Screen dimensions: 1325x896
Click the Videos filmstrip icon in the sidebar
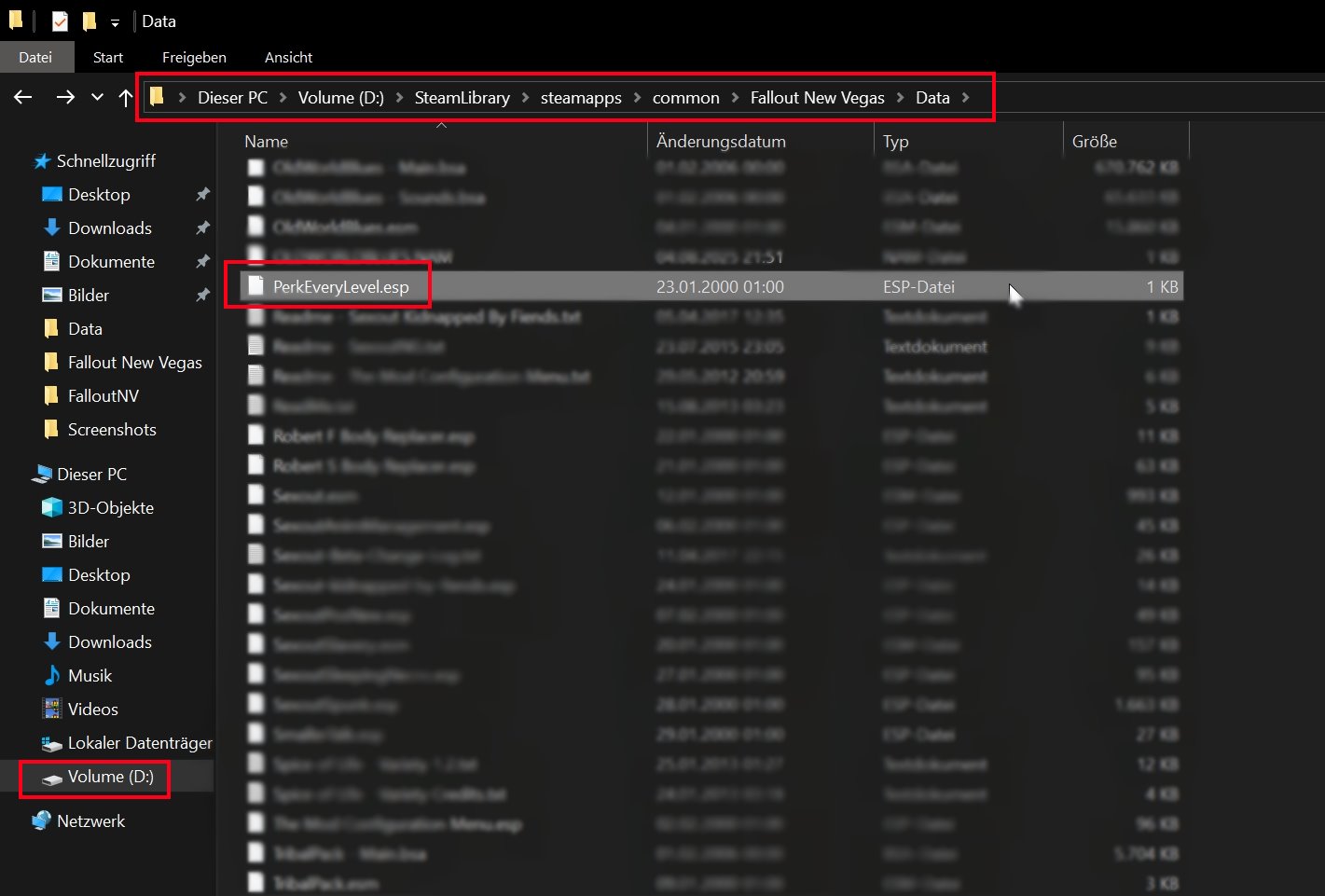point(52,710)
